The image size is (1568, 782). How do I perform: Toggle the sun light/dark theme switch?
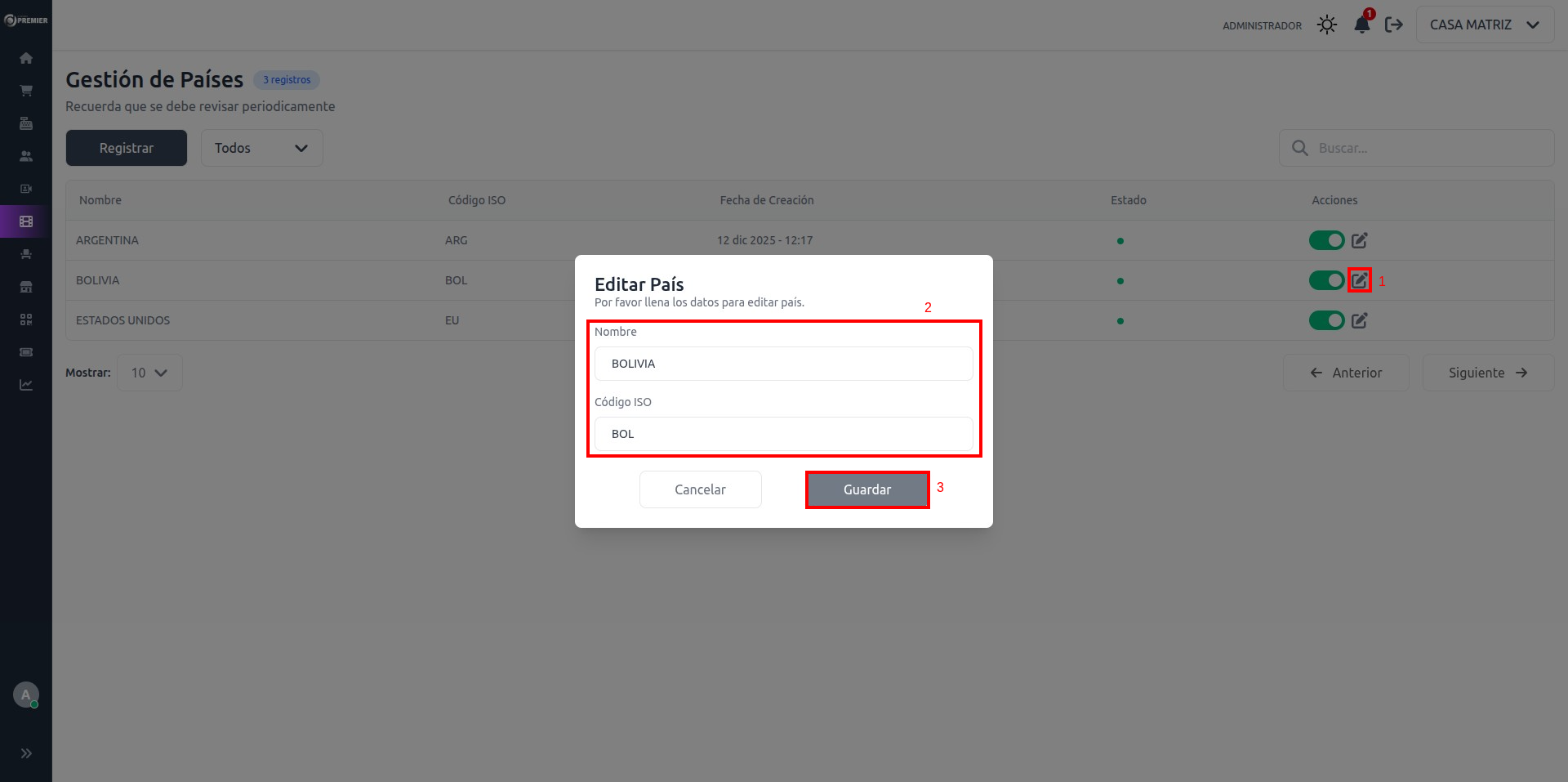click(x=1327, y=25)
